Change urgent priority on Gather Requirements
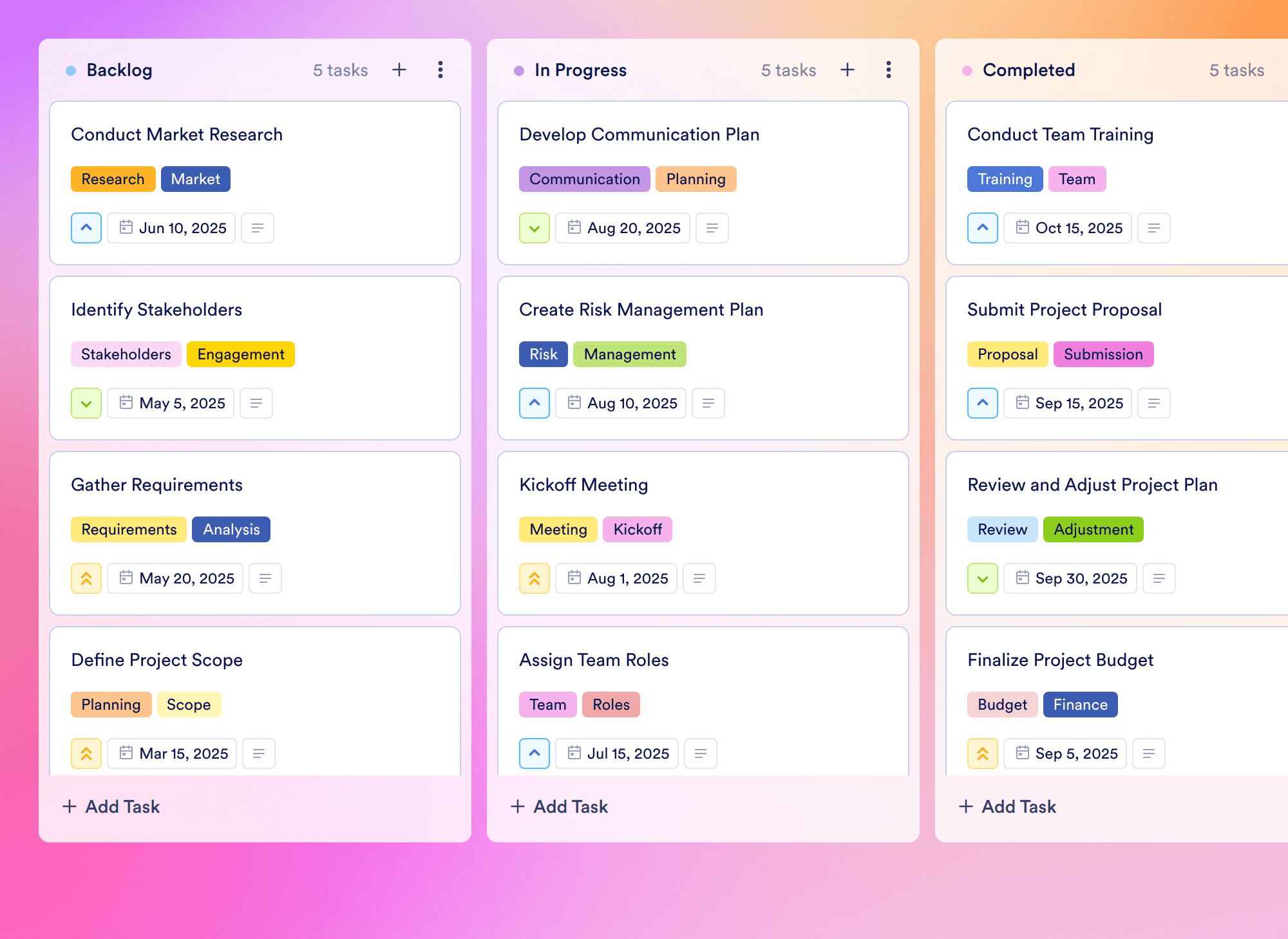 (86, 578)
